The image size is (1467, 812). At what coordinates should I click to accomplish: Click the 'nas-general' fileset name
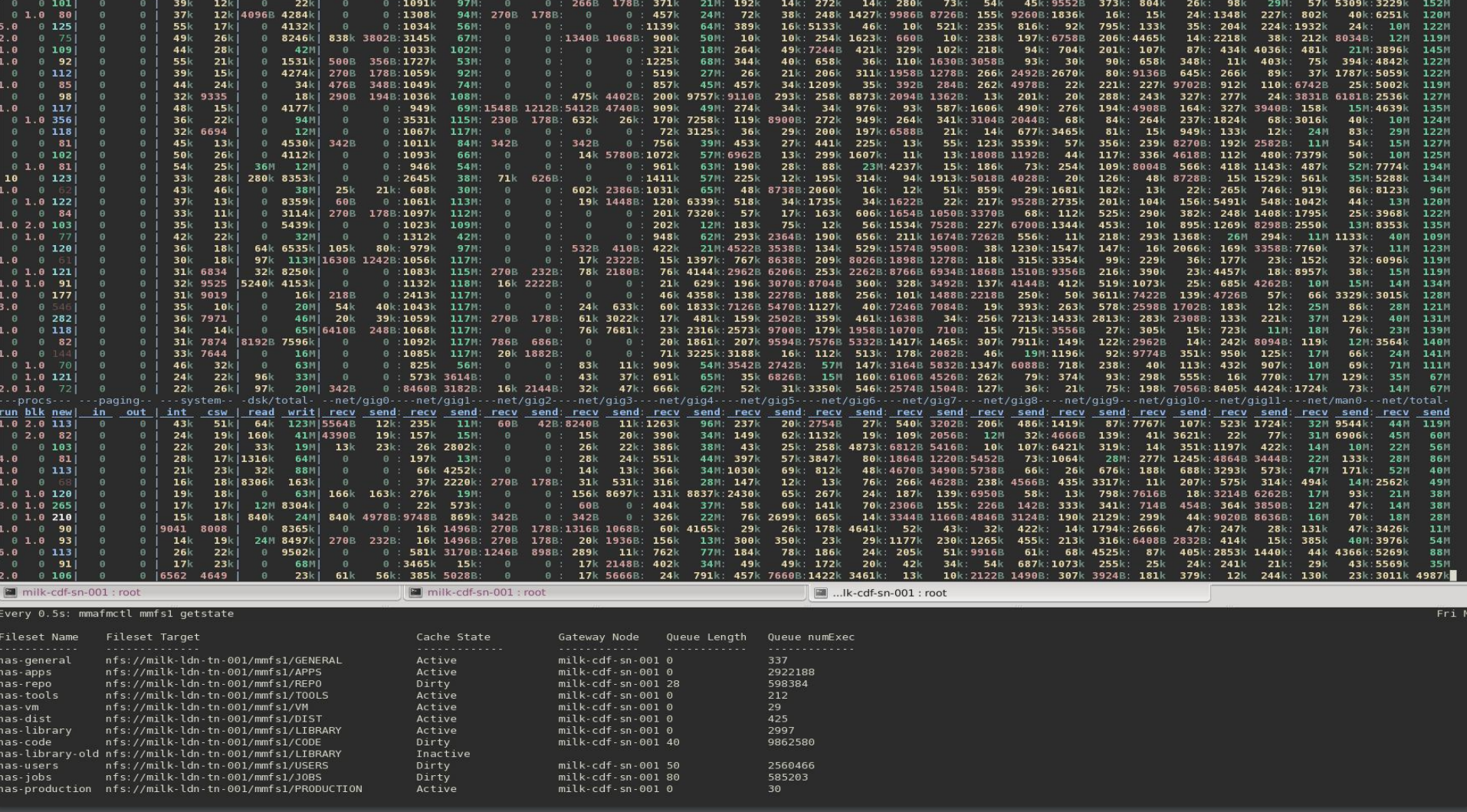[x=35, y=660]
